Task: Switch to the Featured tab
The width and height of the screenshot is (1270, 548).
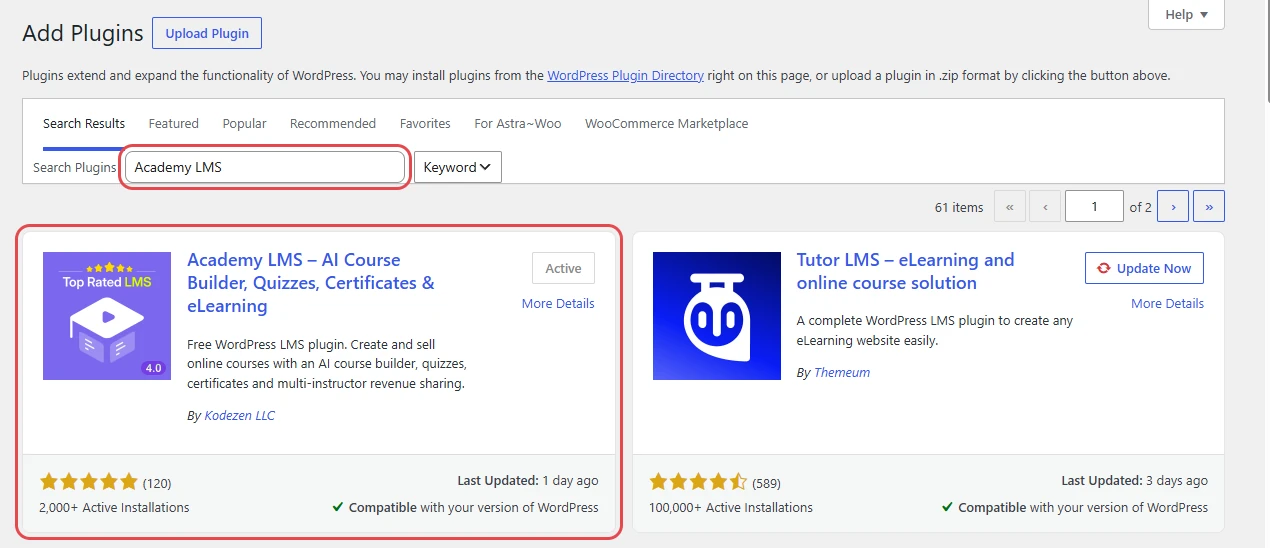Action: pyautogui.click(x=174, y=124)
